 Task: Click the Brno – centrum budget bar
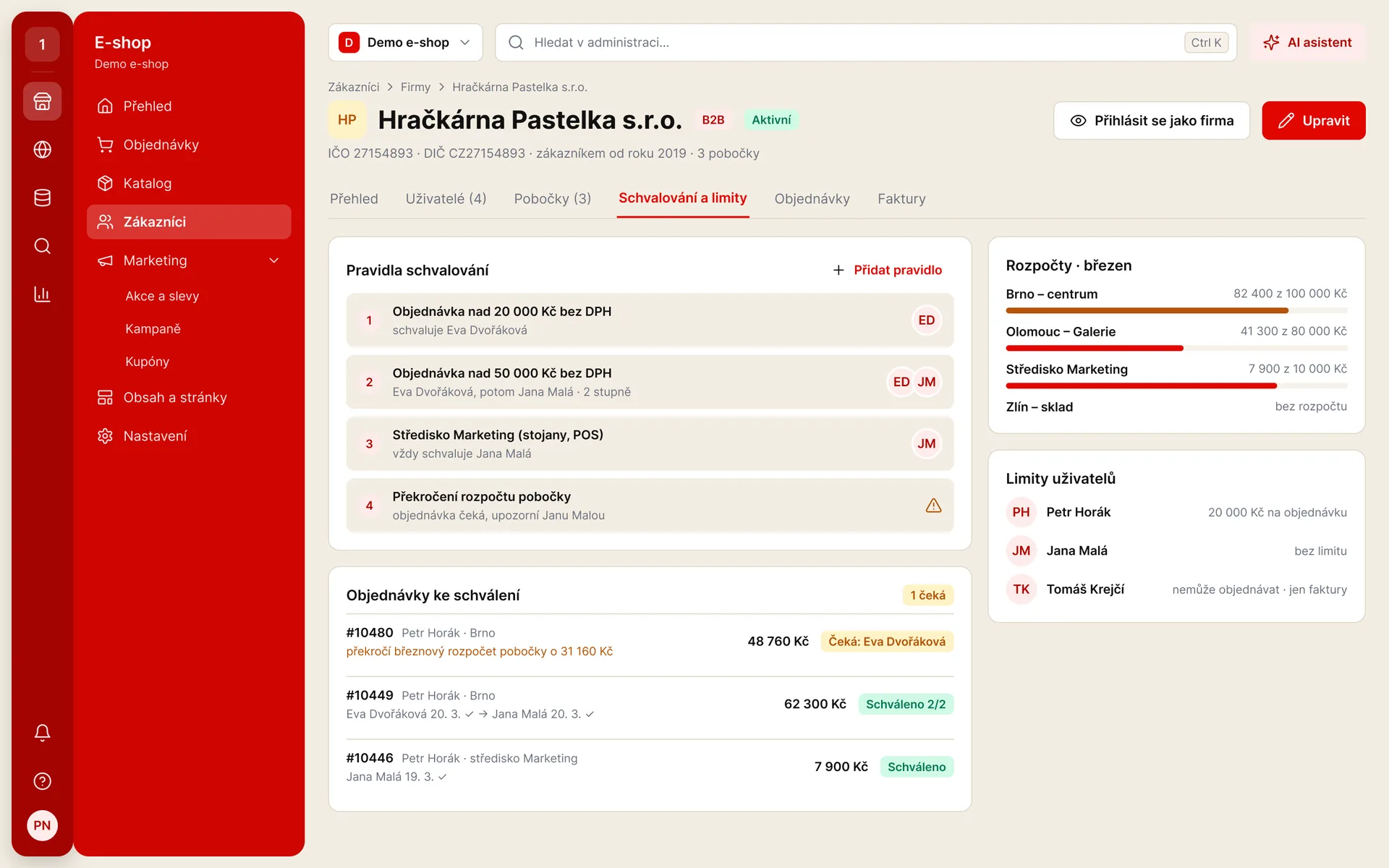pos(1176,311)
